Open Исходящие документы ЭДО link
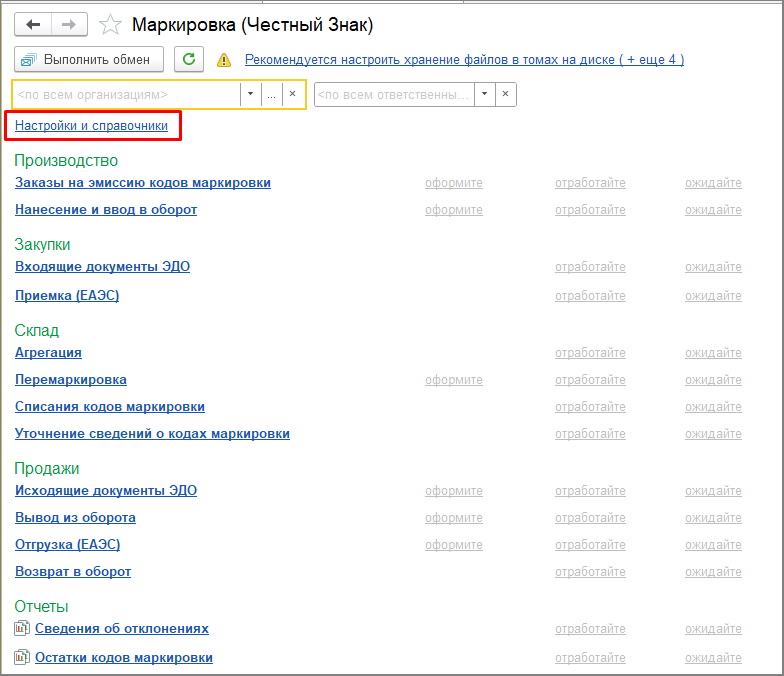The image size is (784, 676). pyautogui.click(x=106, y=490)
